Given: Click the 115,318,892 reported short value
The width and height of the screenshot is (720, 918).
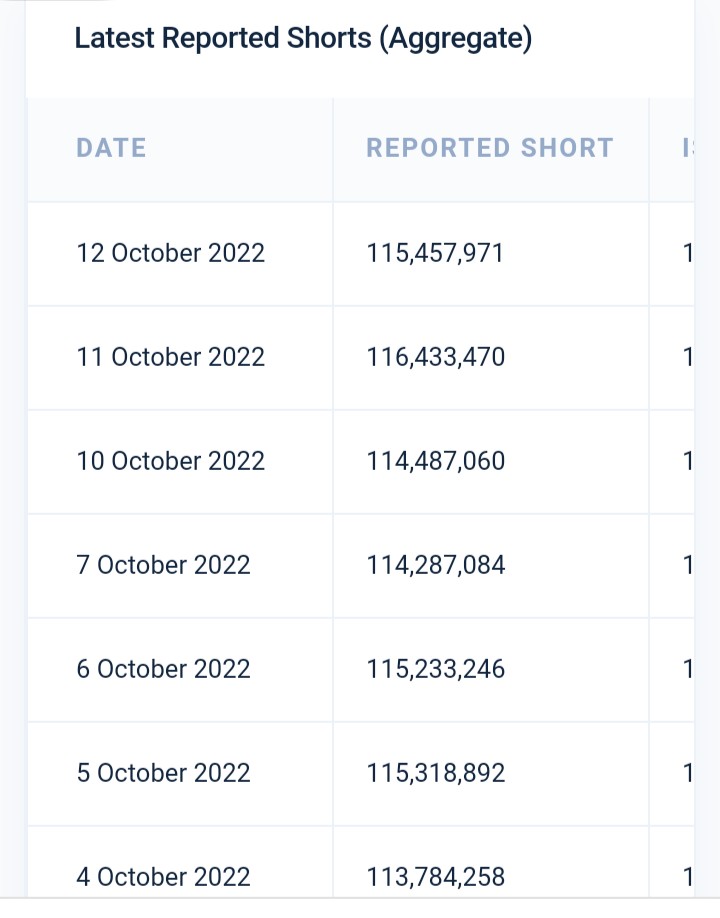Looking at the screenshot, I should click(436, 773).
